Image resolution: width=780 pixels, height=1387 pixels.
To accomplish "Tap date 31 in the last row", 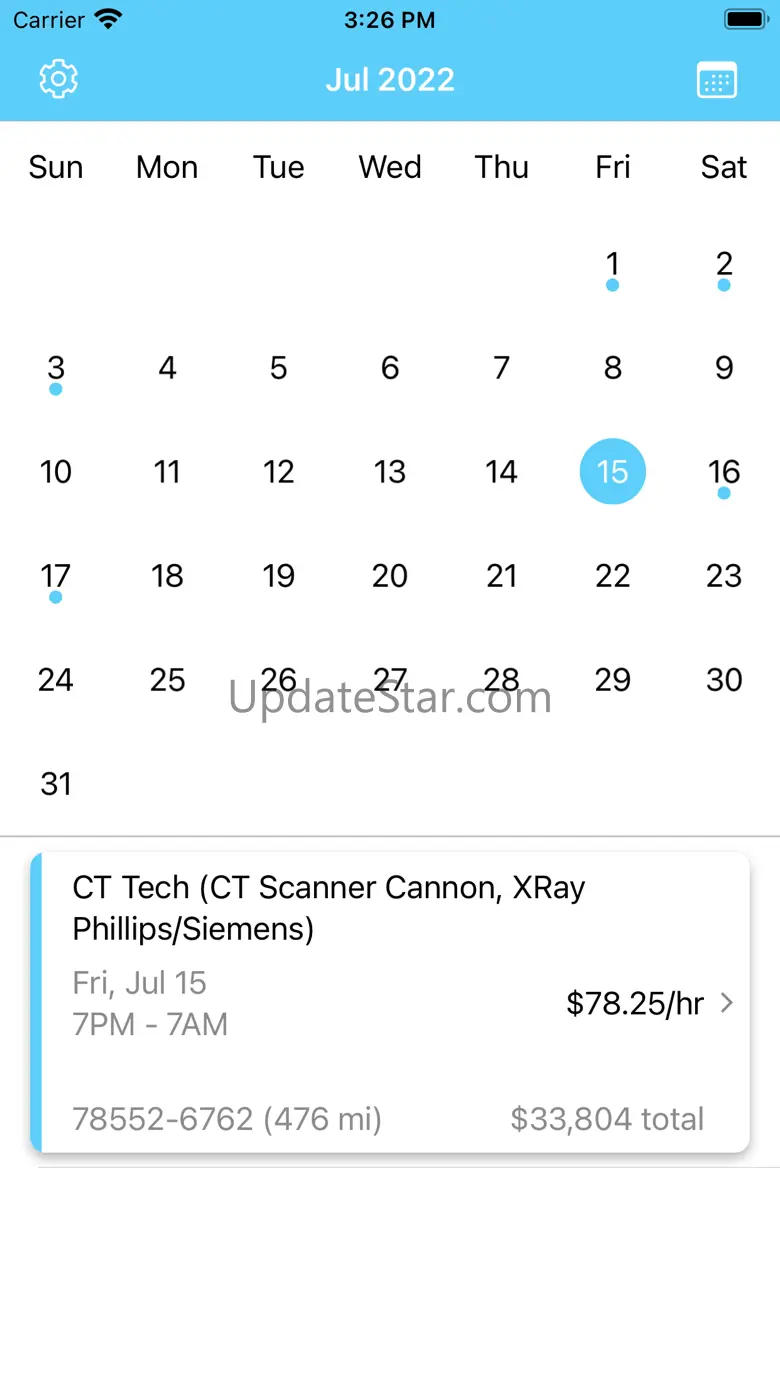I will [56, 784].
